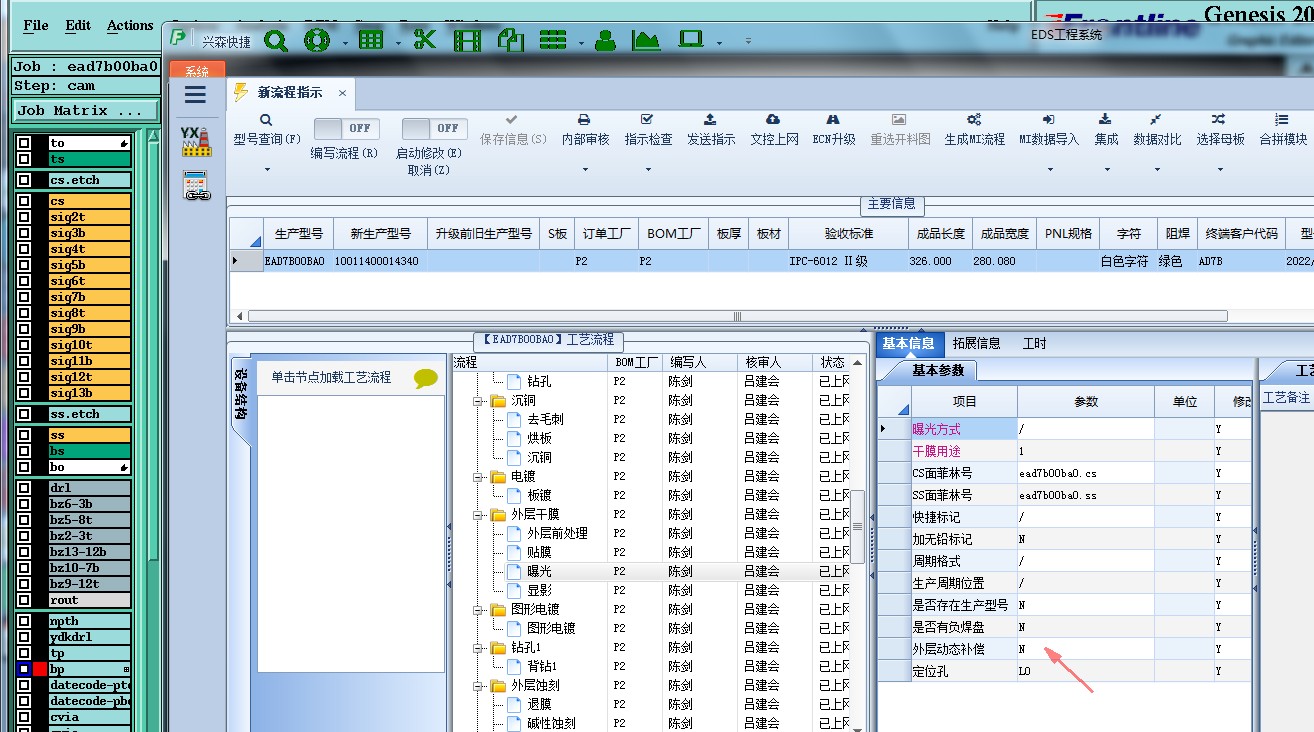
Task: Open the Actions menu in Genesis
Action: (x=131, y=25)
